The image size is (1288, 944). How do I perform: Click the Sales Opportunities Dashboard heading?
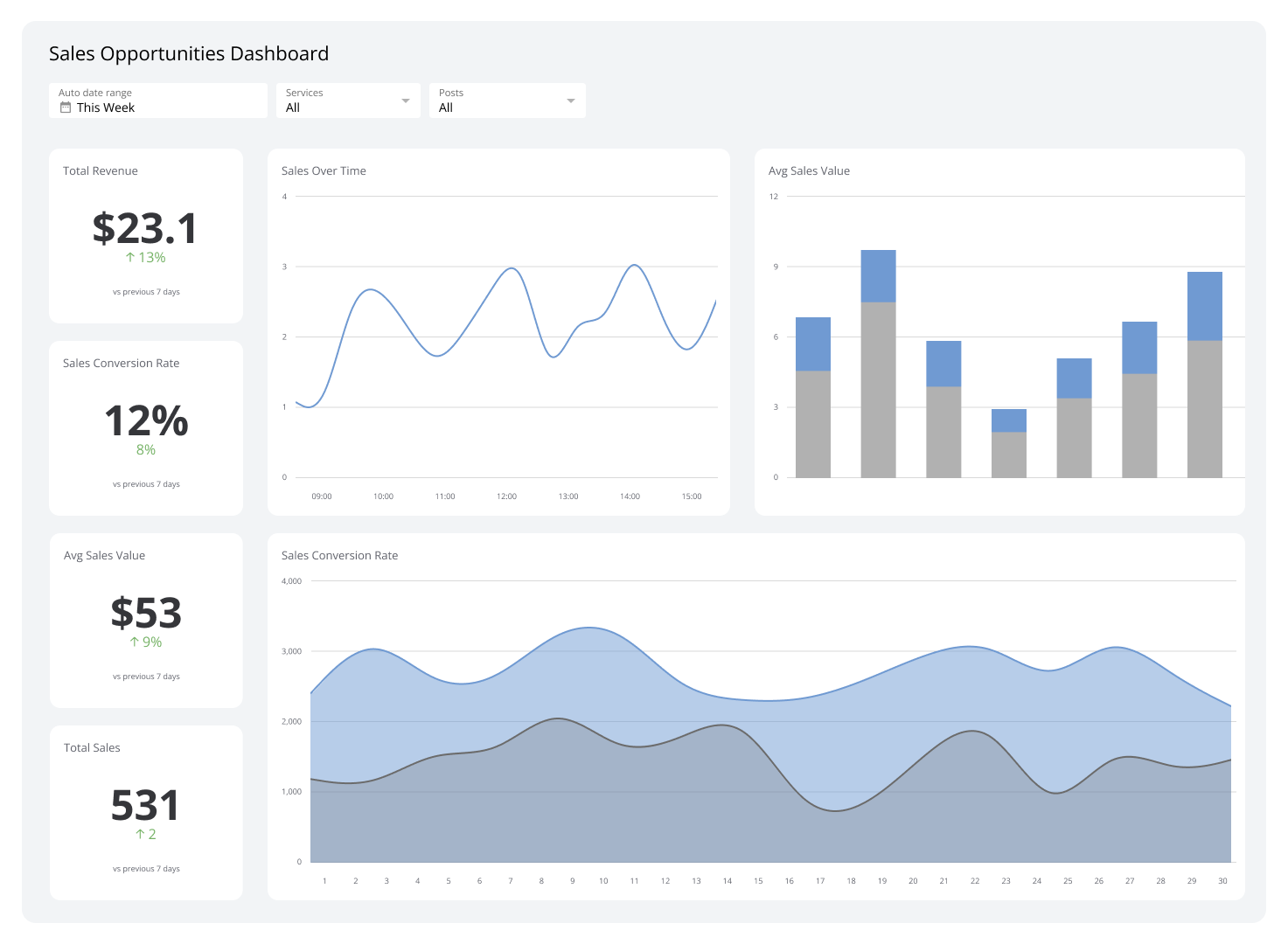[188, 53]
